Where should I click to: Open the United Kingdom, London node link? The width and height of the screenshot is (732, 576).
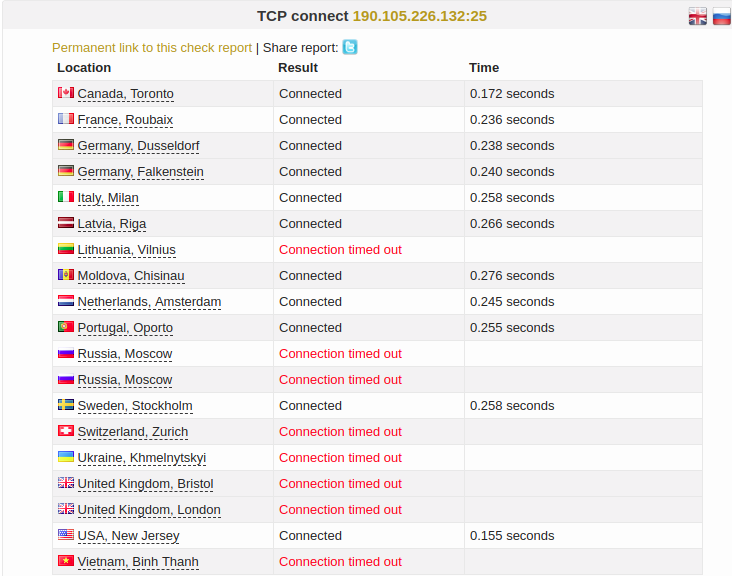(x=149, y=510)
